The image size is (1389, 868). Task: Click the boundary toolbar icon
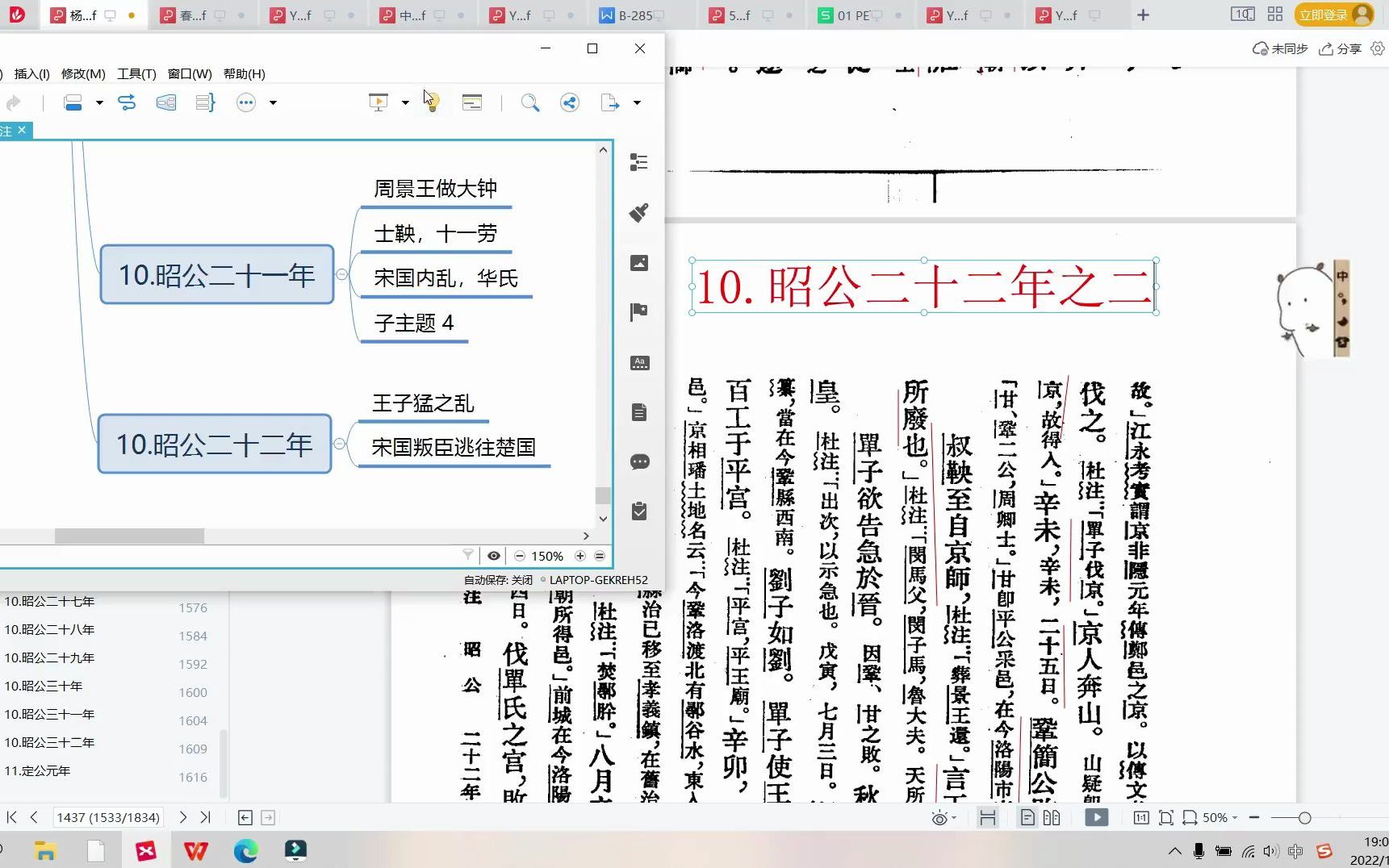click(166, 102)
